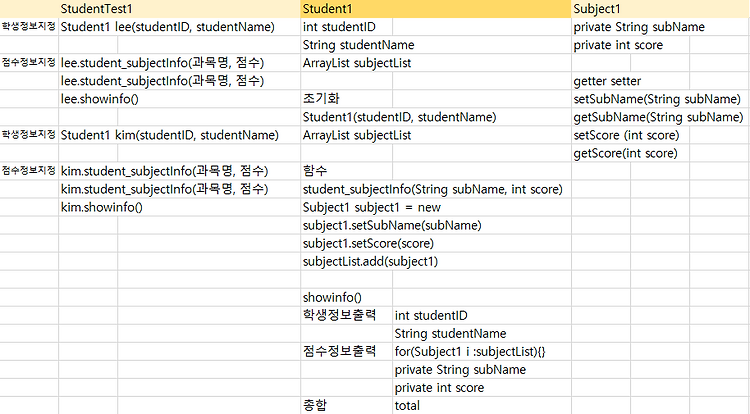Select 'private int score' in Subject1 column
The width and height of the screenshot is (750, 414).
click(x=618, y=45)
